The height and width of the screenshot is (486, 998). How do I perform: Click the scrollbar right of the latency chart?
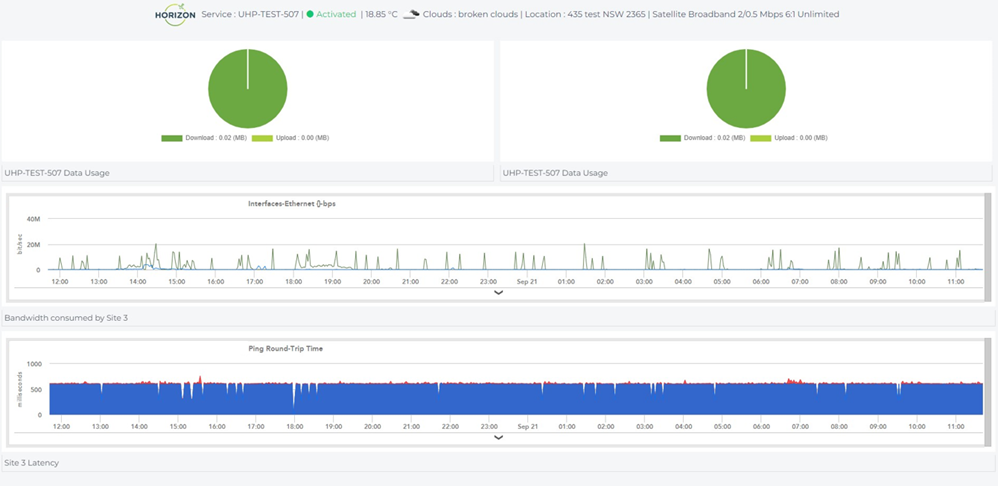coord(989,390)
